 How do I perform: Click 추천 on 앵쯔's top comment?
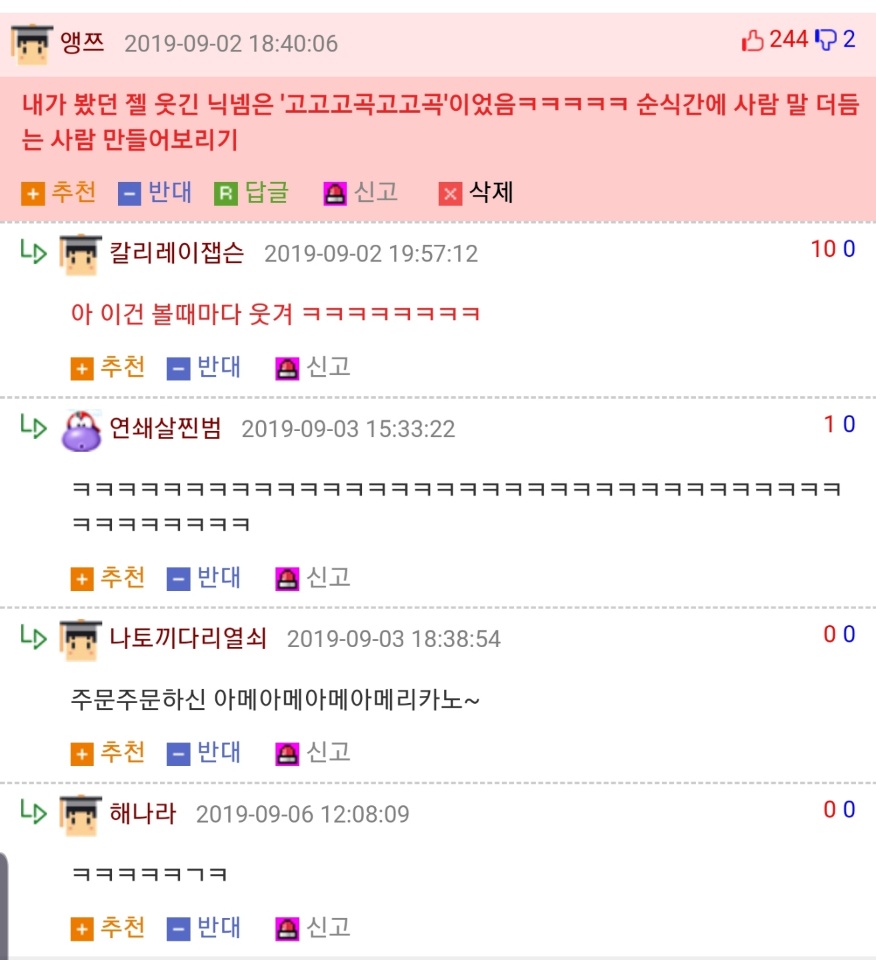click(x=59, y=193)
